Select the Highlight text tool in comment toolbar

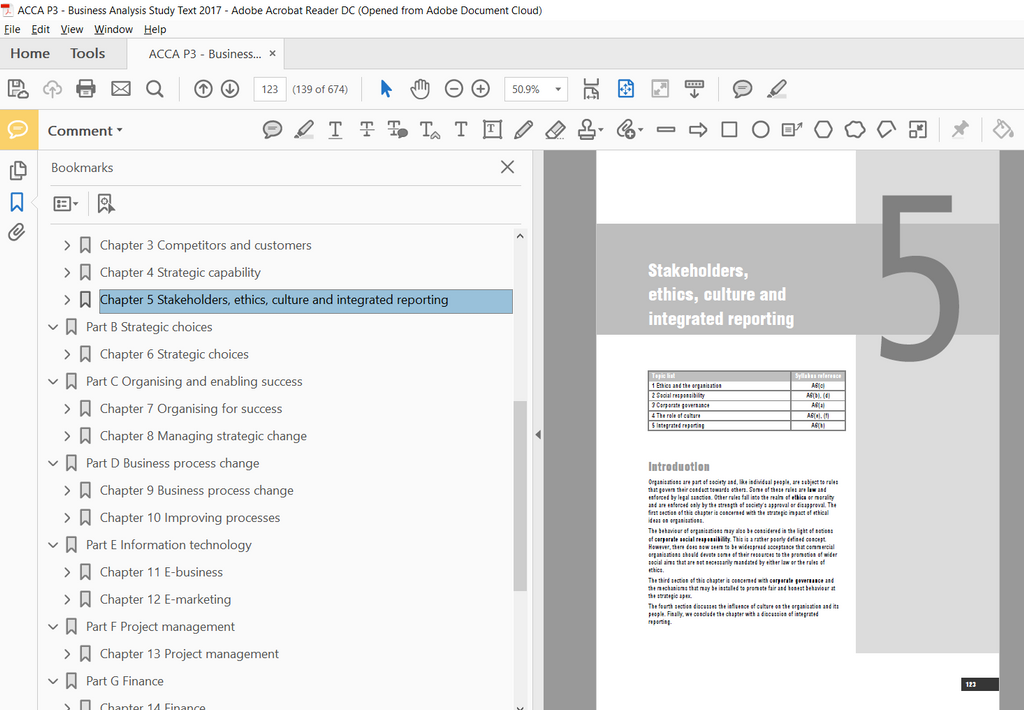click(x=304, y=130)
